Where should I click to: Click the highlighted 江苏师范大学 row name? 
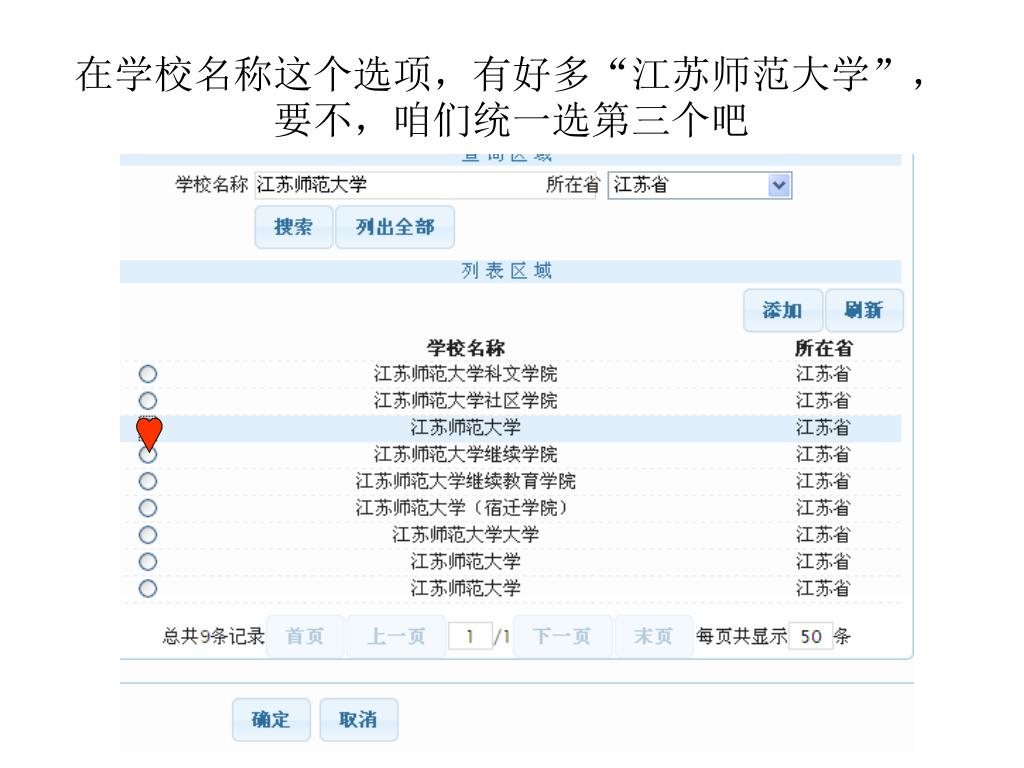pyautogui.click(x=466, y=428)
